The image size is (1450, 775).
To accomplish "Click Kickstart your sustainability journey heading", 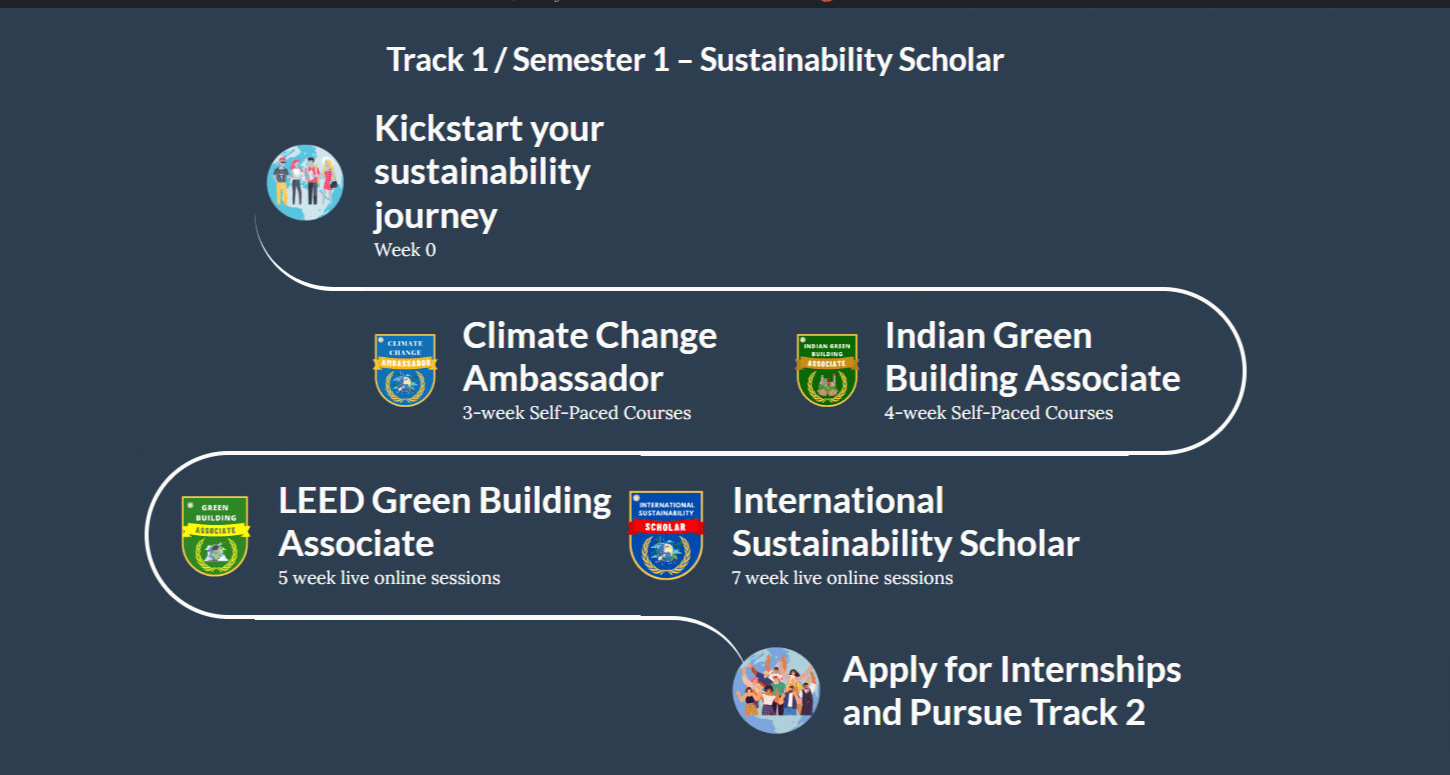I will (489, 171).
